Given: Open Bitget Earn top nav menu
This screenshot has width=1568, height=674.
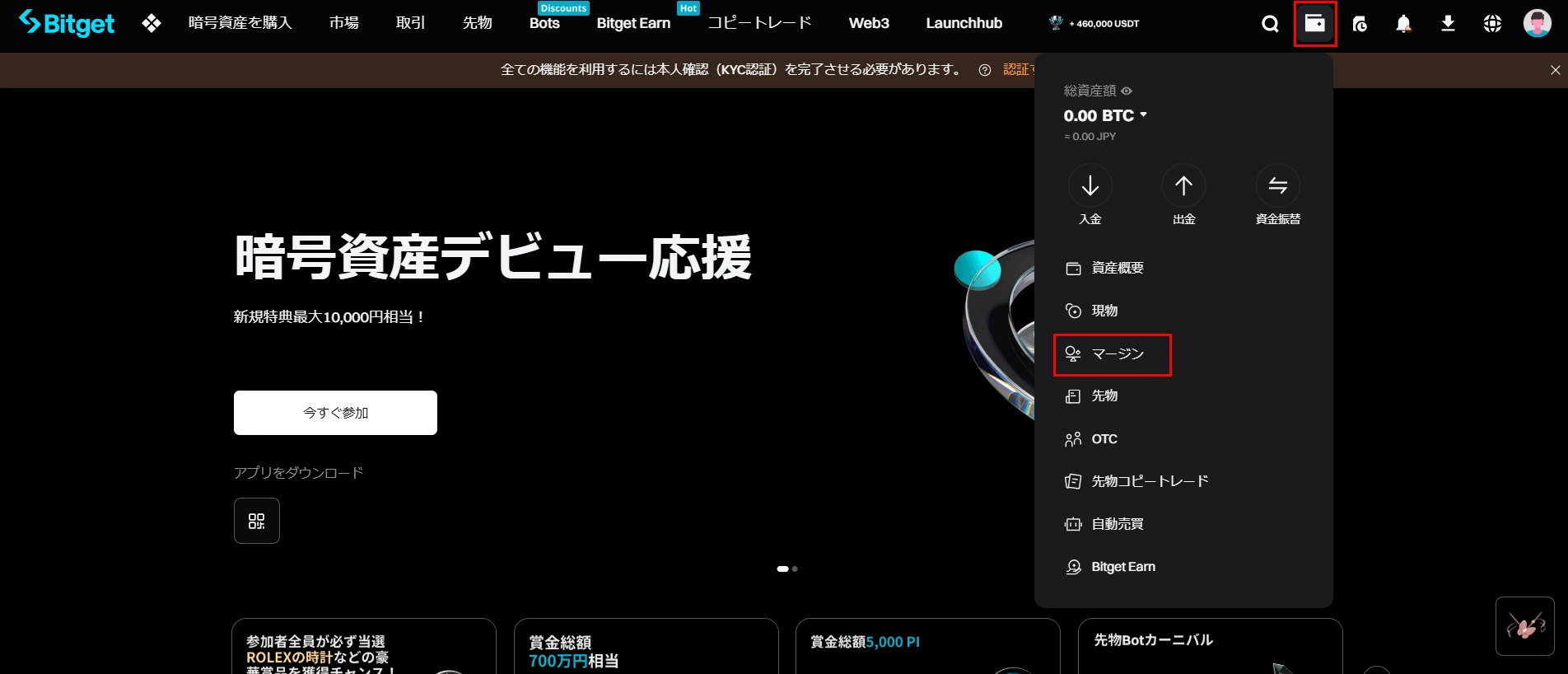Looking at the screenshot, I should tap(633, 23).
